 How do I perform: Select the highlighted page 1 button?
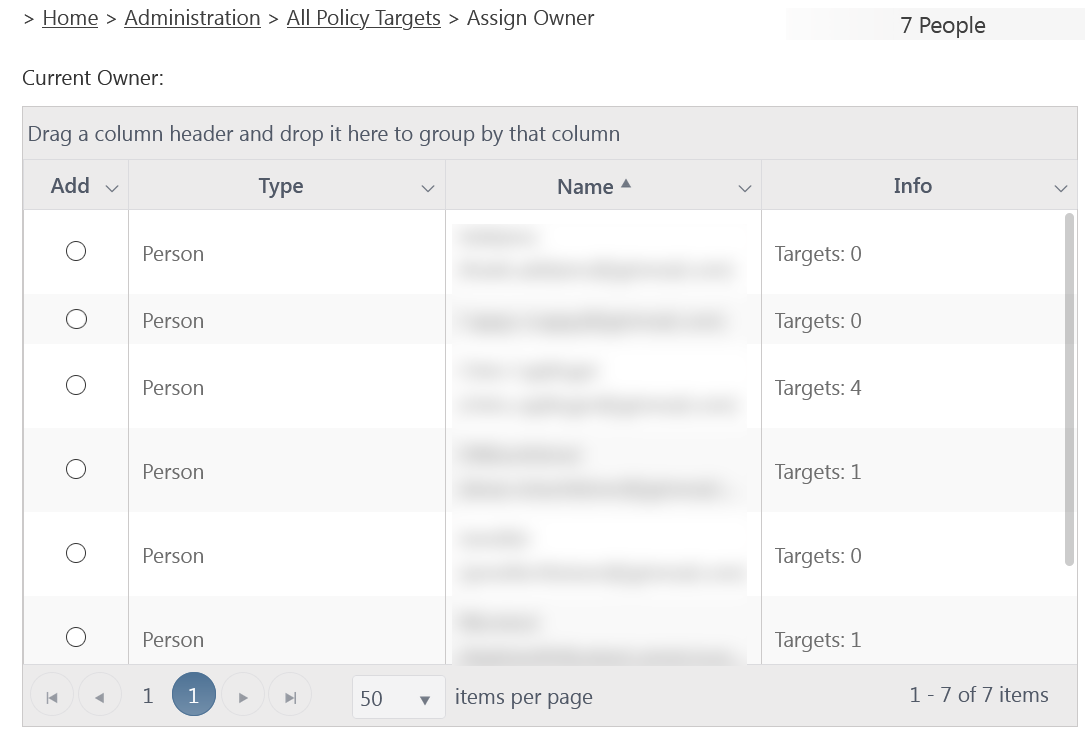pyautogui.click(x=193, y=696)
